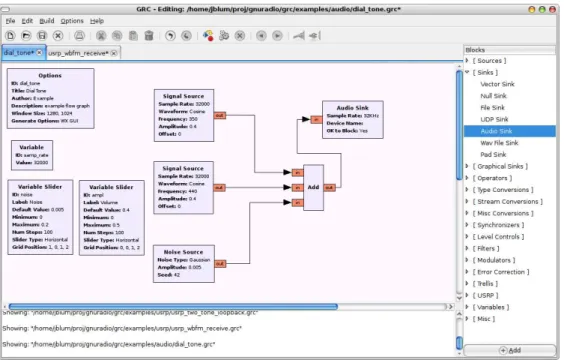
Task: Close the current flow graph via the toolbar X icon
Action: click(x=58, y=36)
